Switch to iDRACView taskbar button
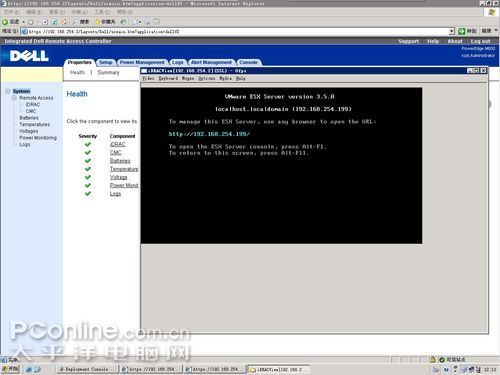The height and width of the screenshot is (375, 500). pos(278,369)
